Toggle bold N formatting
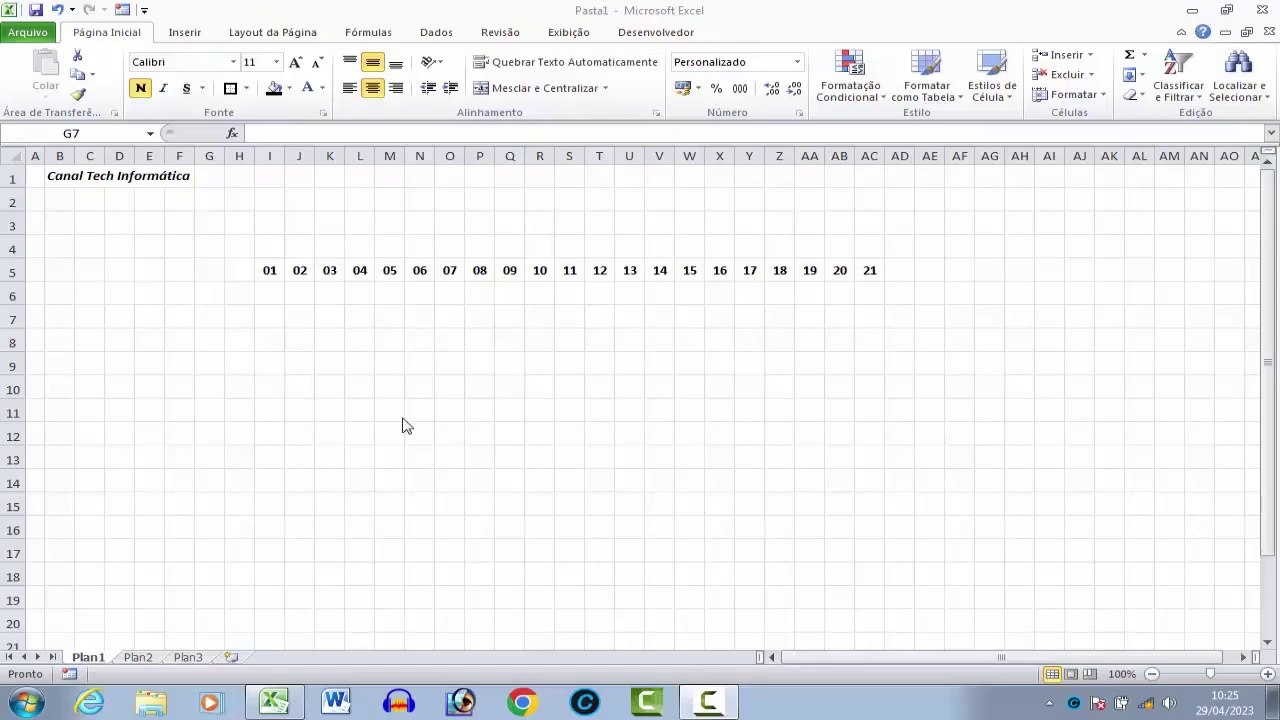The image size is (1280, 720). 140,88
